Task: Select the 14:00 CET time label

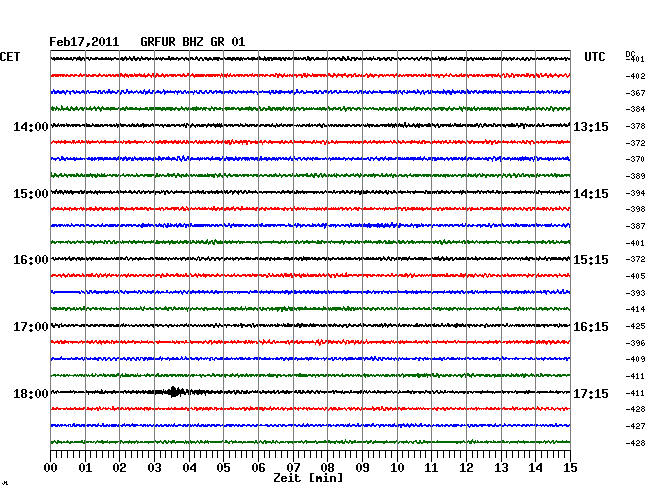Action: (31, 127)
